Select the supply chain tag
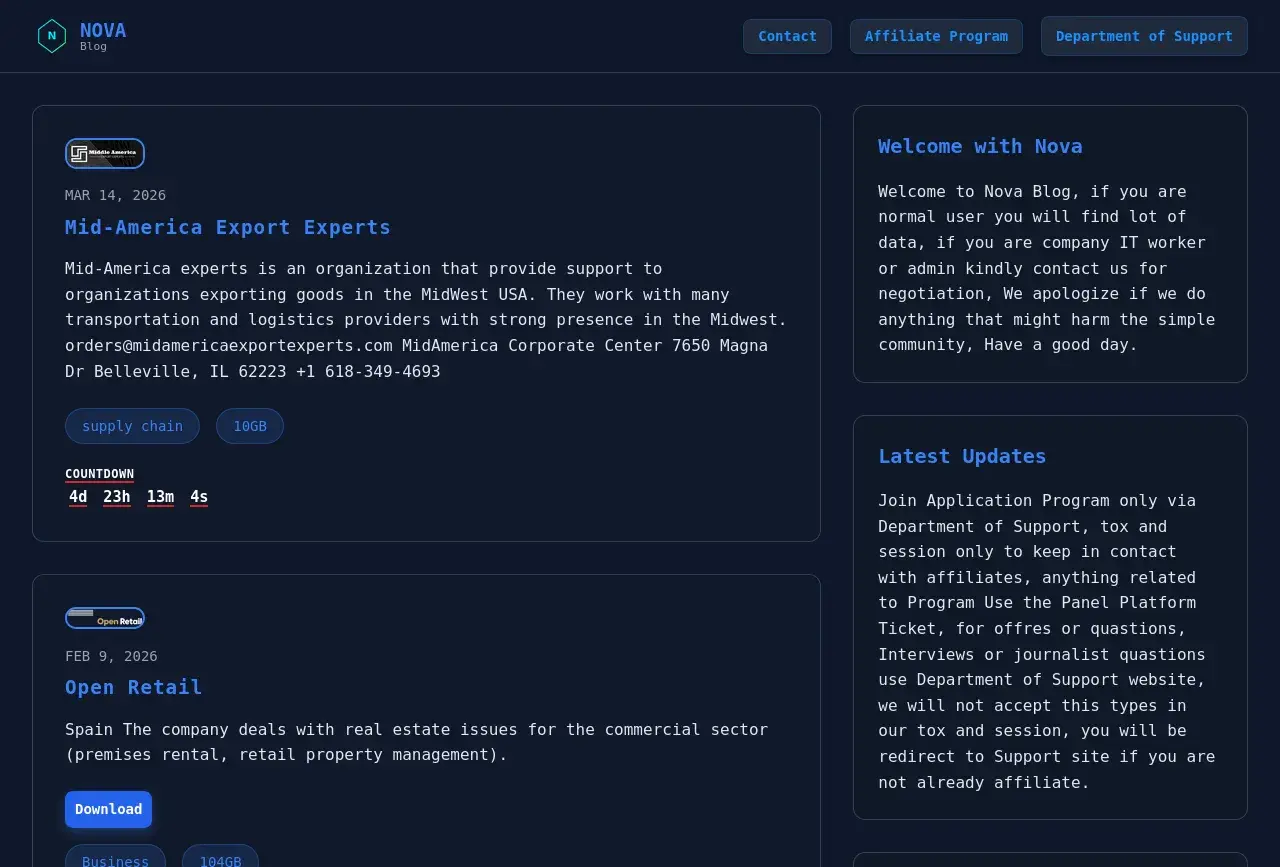The image size is (1280, 867). click(132, 426)
